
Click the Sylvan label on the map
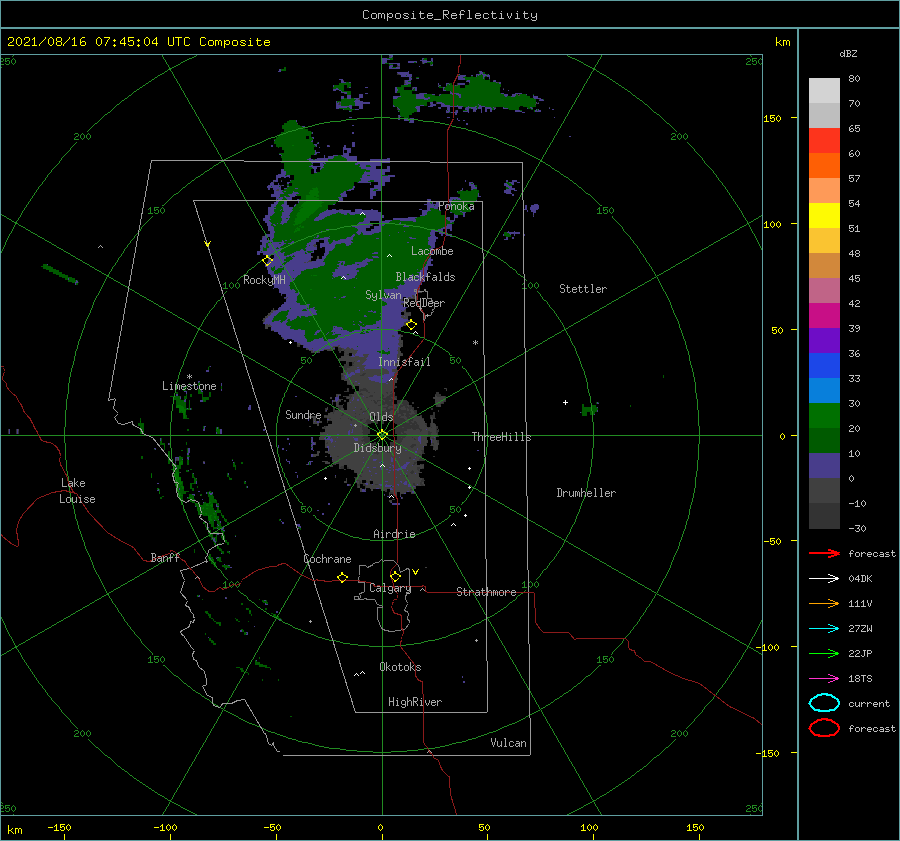(x=383, y=295)
